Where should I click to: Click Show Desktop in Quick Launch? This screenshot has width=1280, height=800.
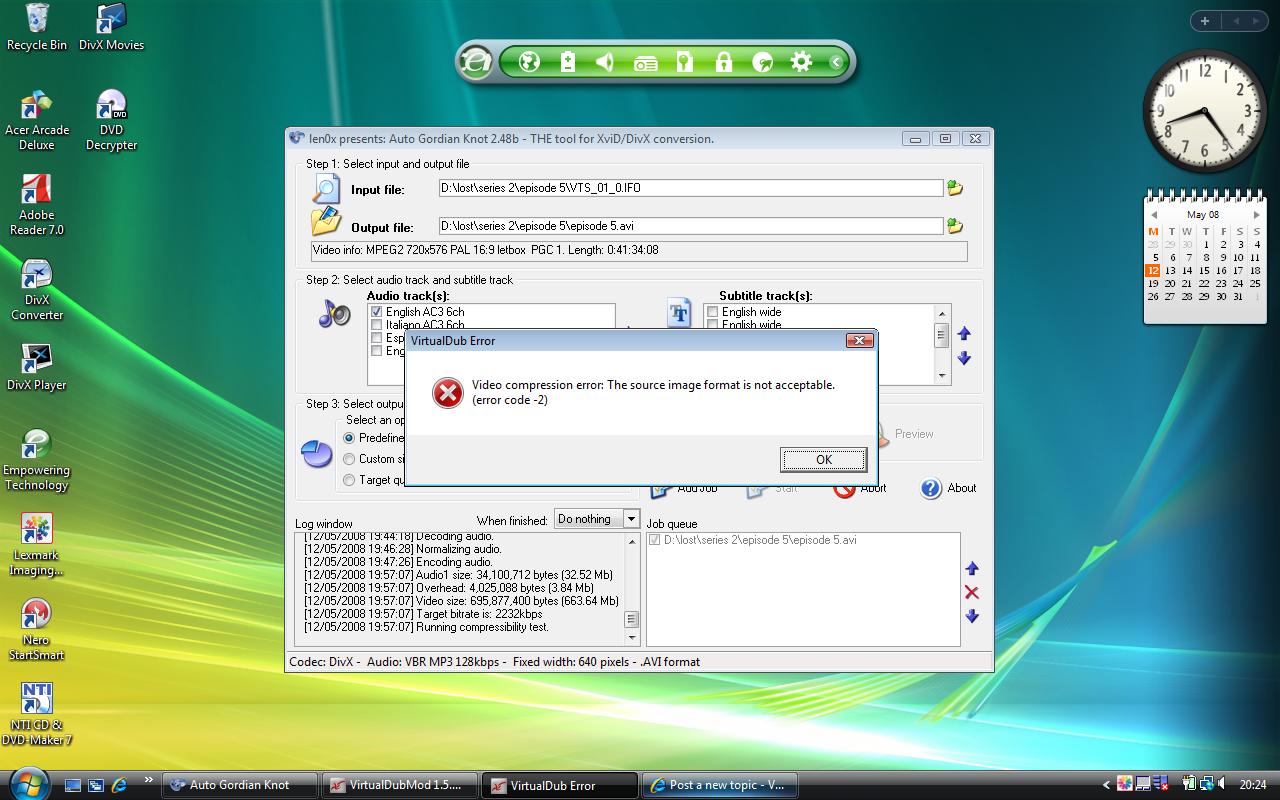[x=73, y=785]
